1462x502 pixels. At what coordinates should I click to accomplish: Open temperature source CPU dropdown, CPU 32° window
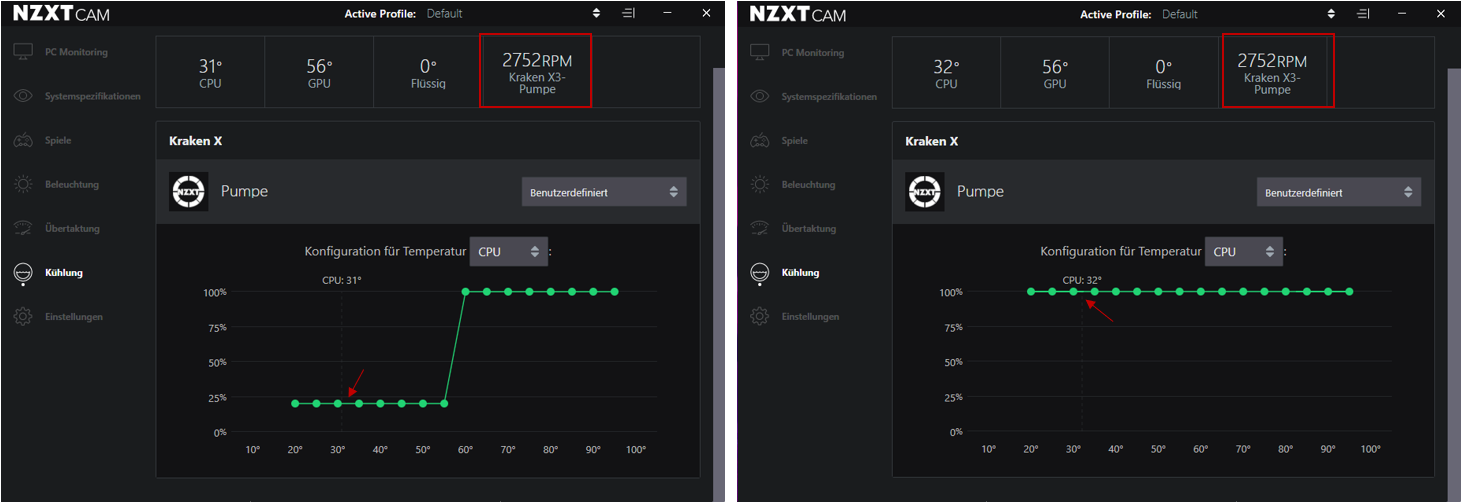[x=1244, y=252]
